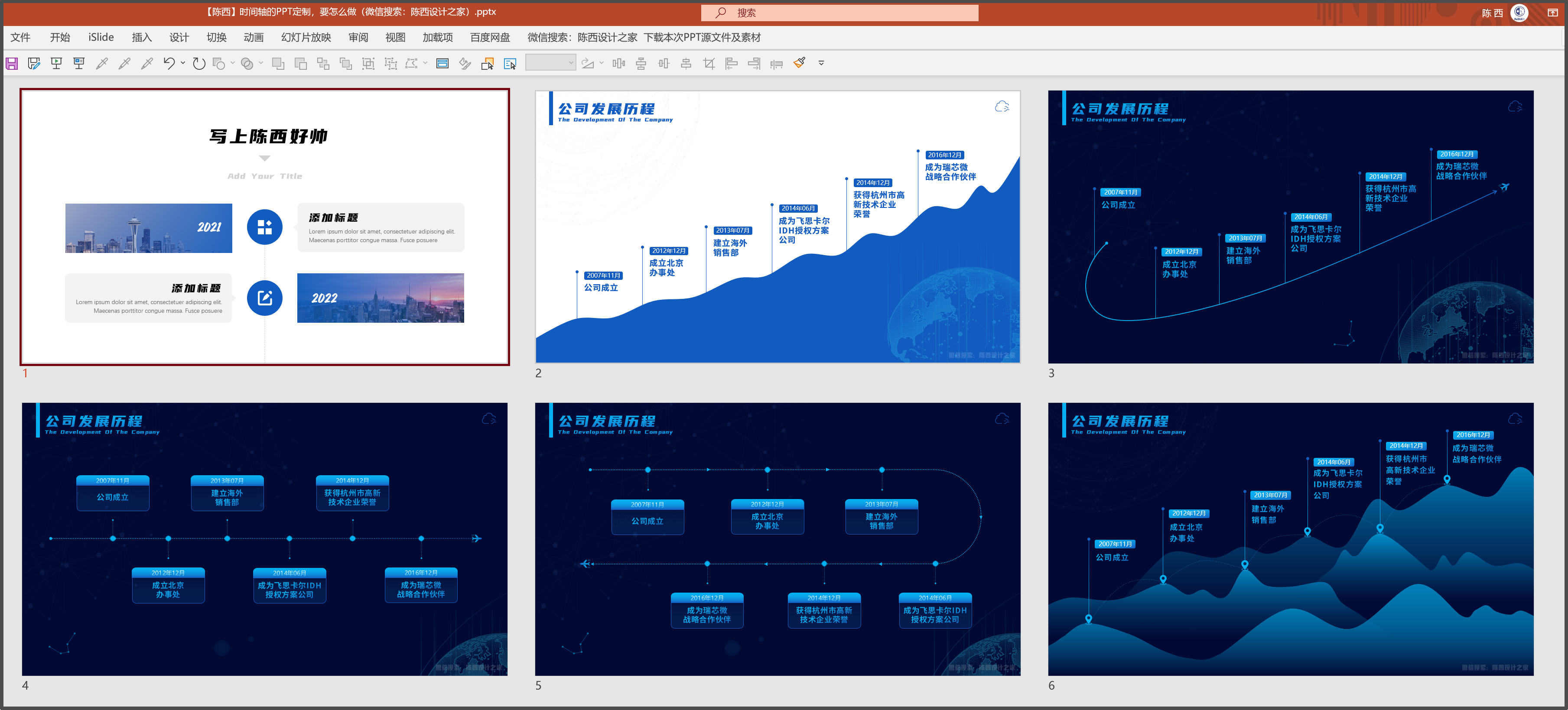This screenshot has height=710, width=1568.
Task: Click the Undo arrow icon
Action: [x=169, y=63]
